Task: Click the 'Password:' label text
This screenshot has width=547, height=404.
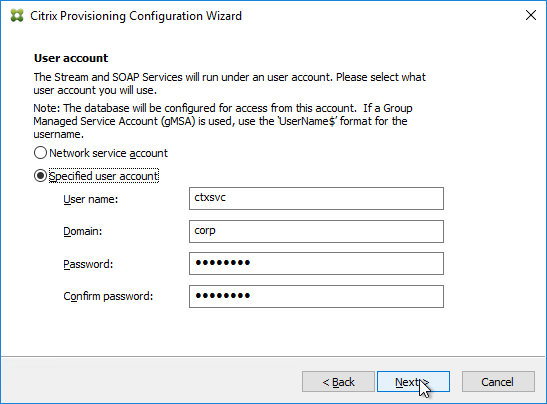Action: pos(88,264)
